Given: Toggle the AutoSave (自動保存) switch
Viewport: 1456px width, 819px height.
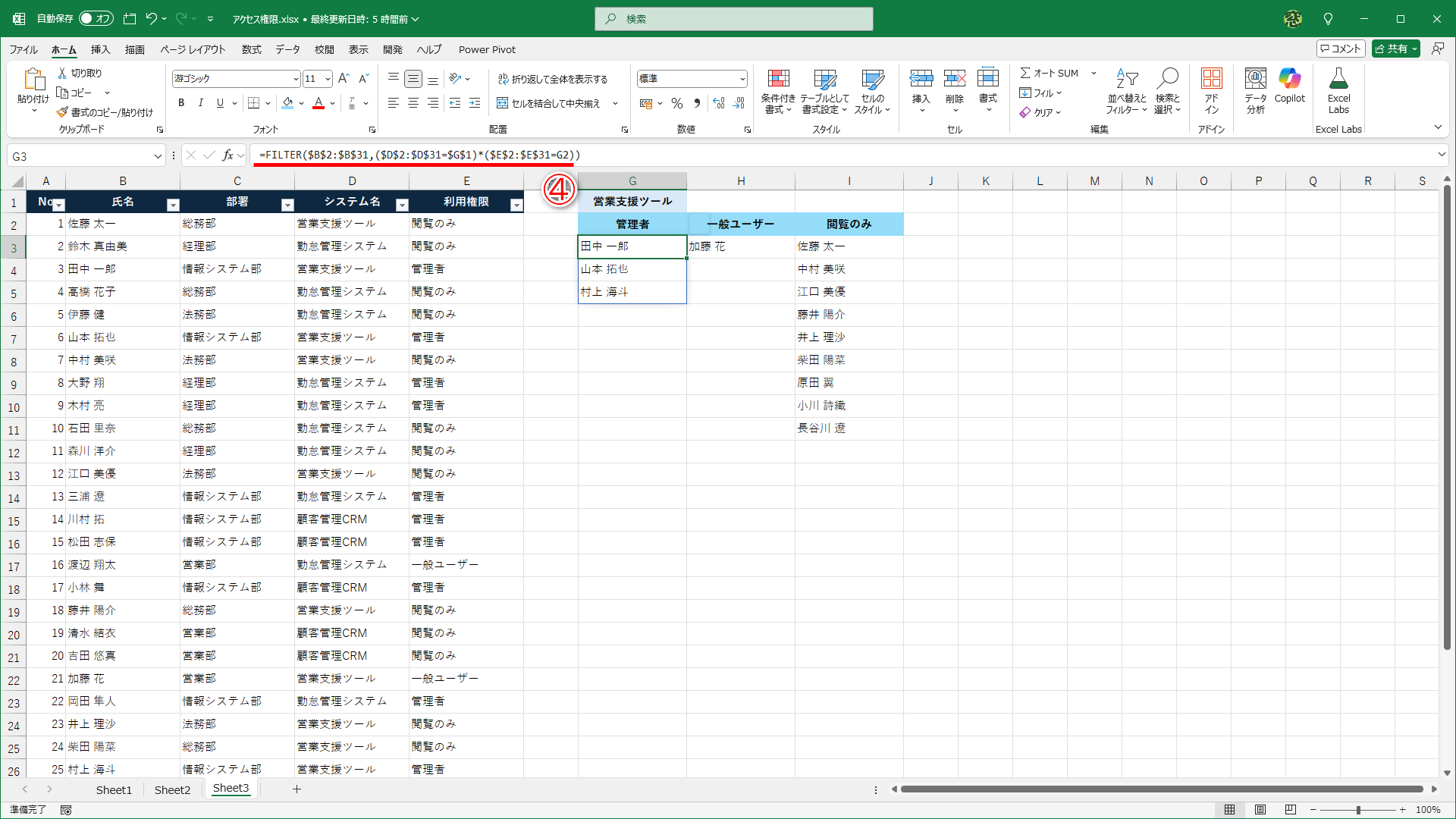Looking at the screenshot, I should tap(96, 19).
